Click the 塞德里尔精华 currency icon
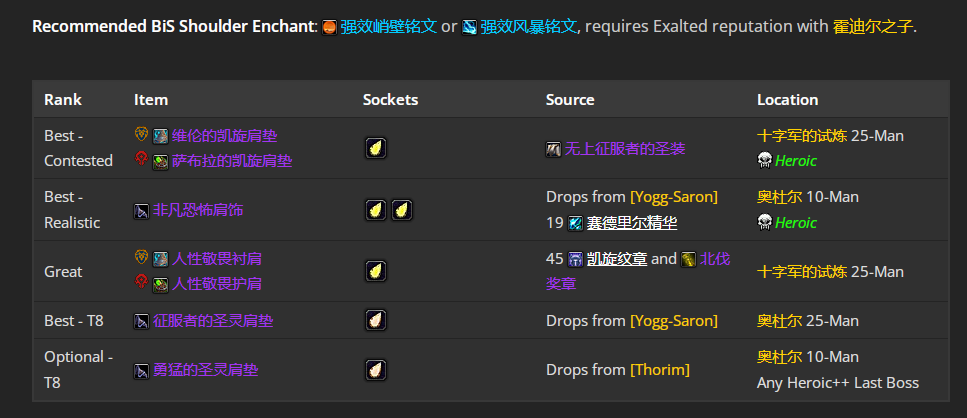 click(575, 223)
